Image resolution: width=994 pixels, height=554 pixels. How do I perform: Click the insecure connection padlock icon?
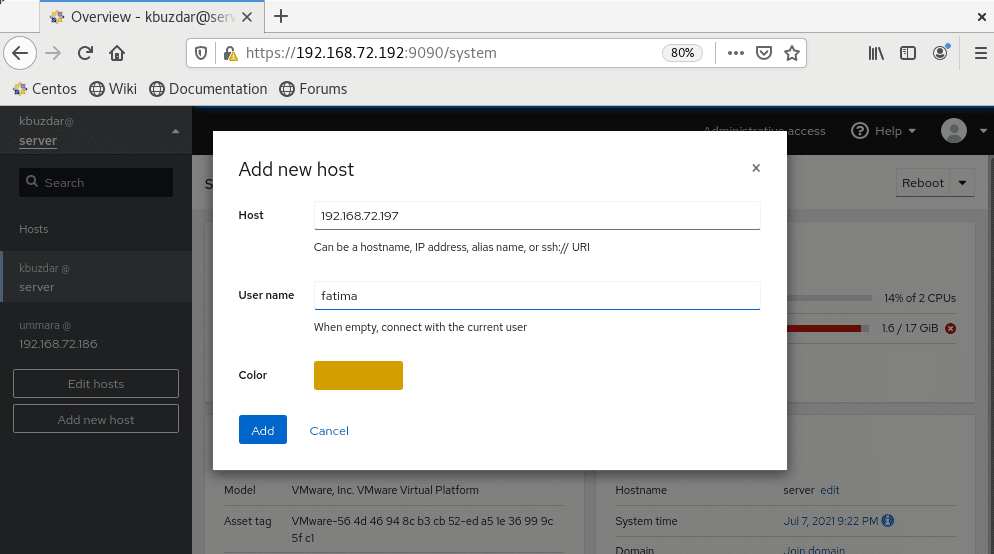230,53
